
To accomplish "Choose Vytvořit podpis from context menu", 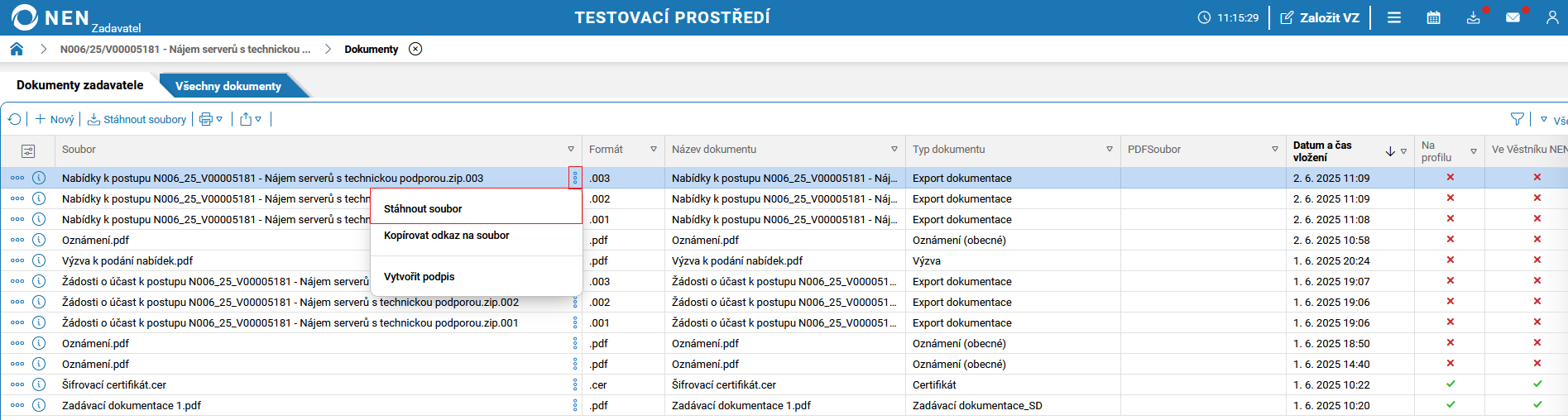I will [477, 276].
